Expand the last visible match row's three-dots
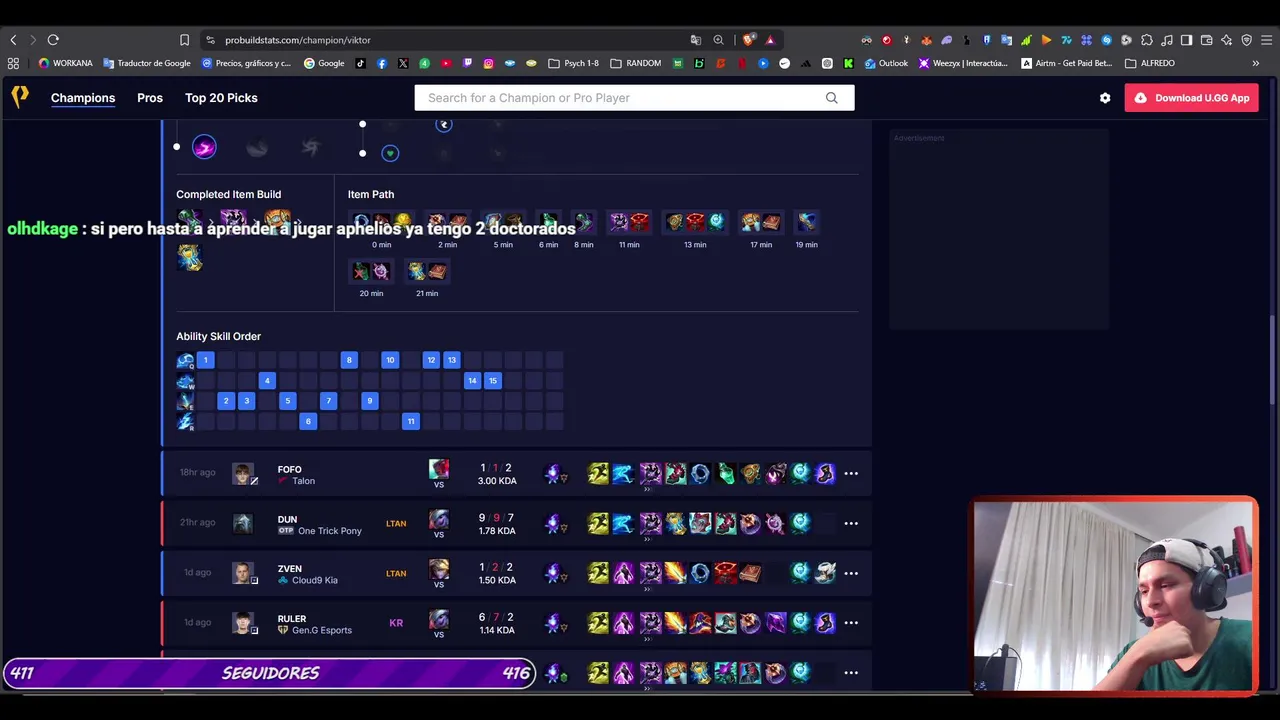 point(851,673)
